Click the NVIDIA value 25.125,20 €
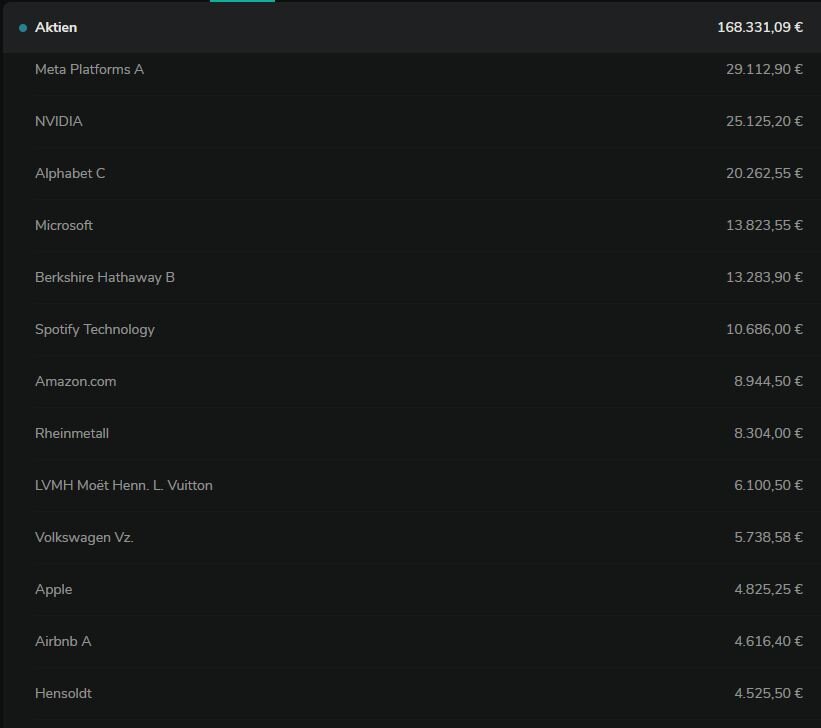821x728 pixels. point(764,122)
